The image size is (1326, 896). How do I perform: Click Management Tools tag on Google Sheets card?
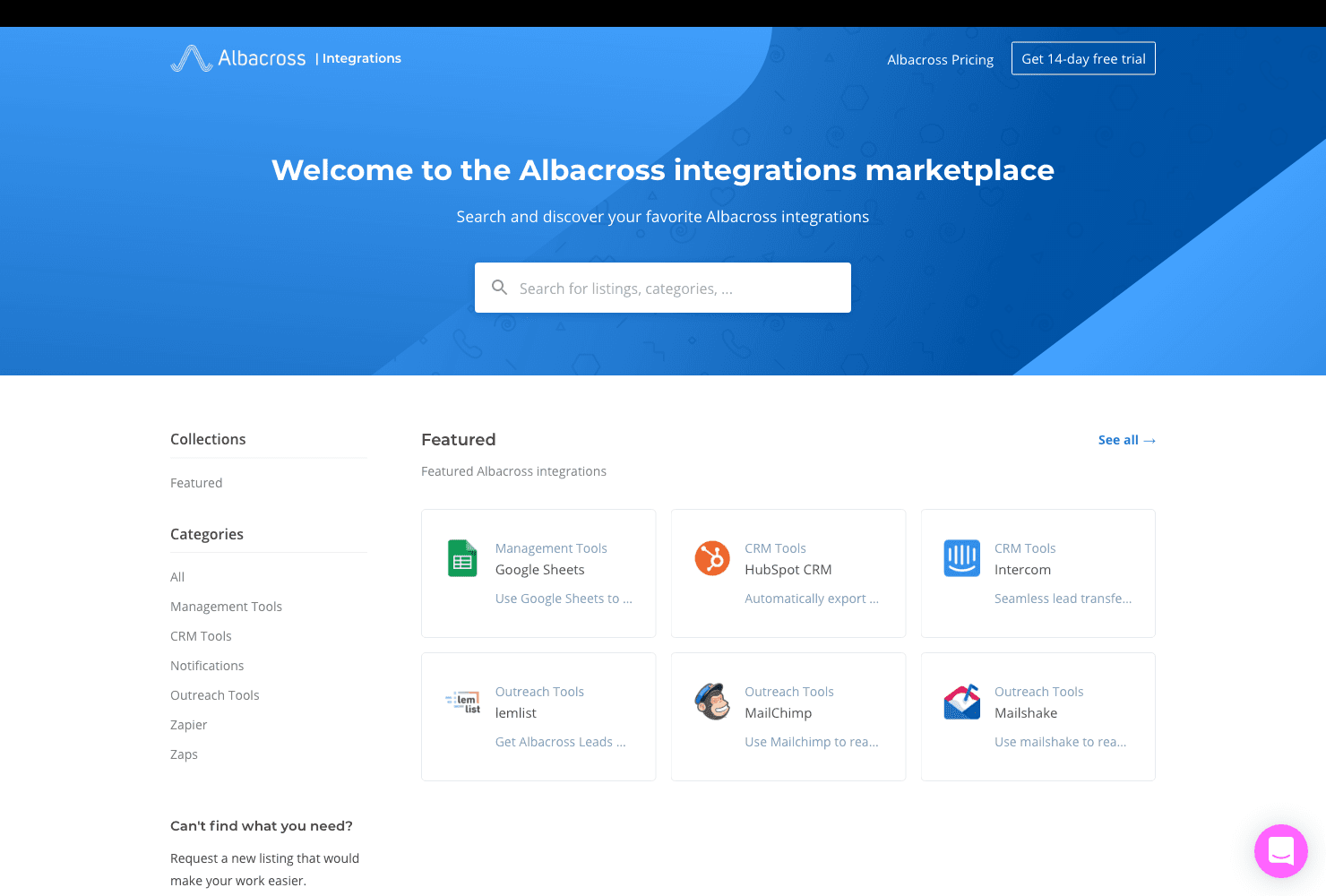pos(551,548)
